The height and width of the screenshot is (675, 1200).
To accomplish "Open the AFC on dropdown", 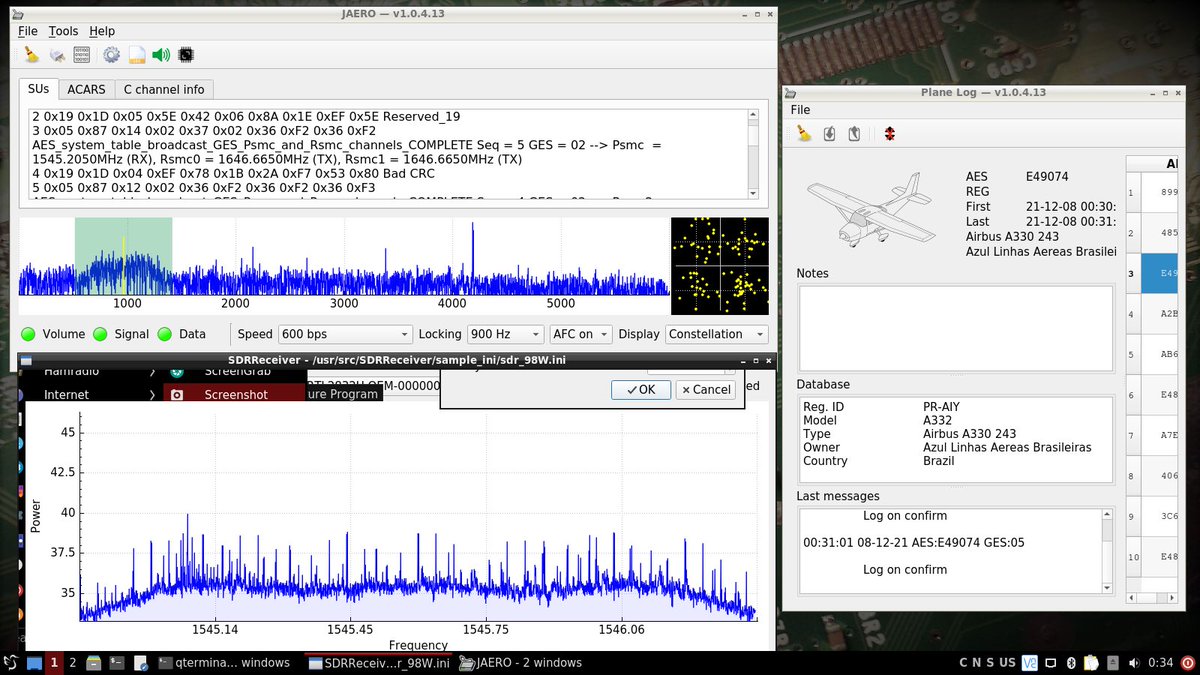I will click(579, 334).
